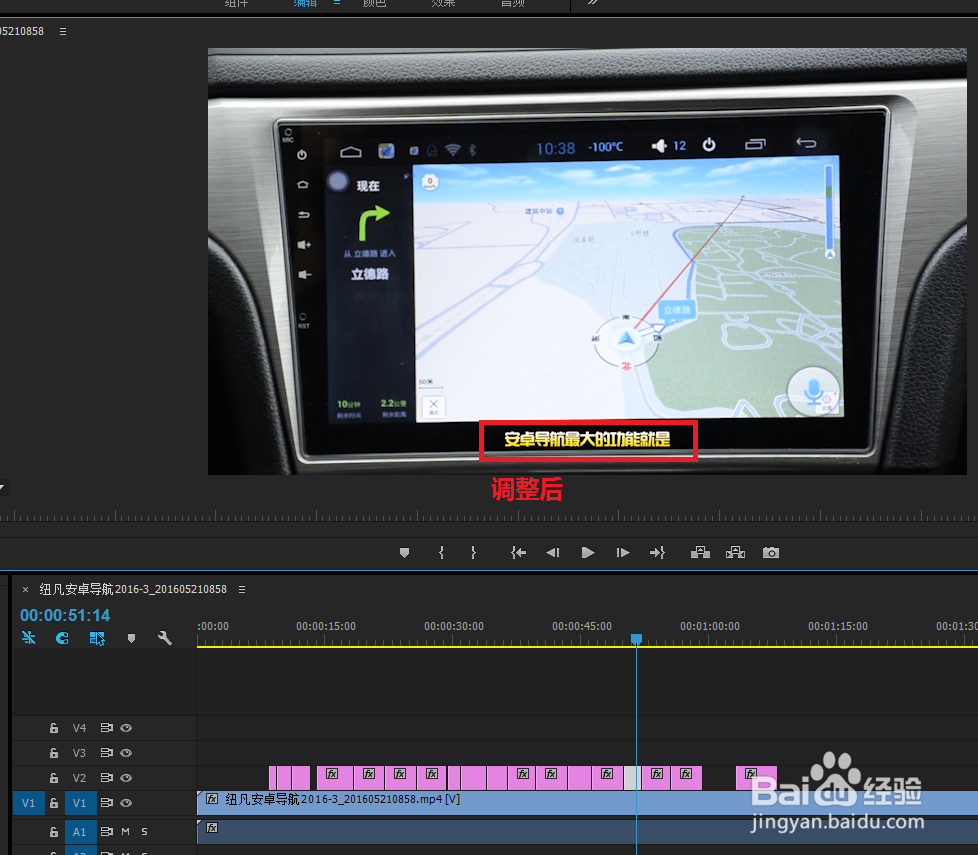
Task: Click the video preview in Program monitor
Action: coord(587,261)
